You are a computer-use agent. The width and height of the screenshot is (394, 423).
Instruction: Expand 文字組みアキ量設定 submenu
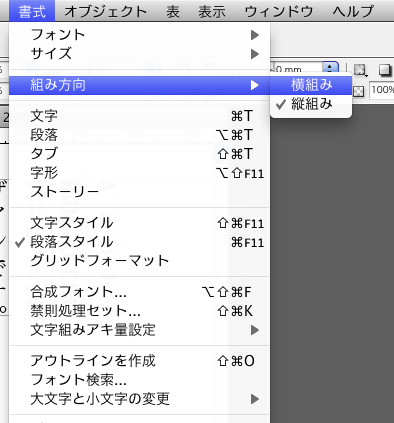pyautogui.click(x=139, y=330)
